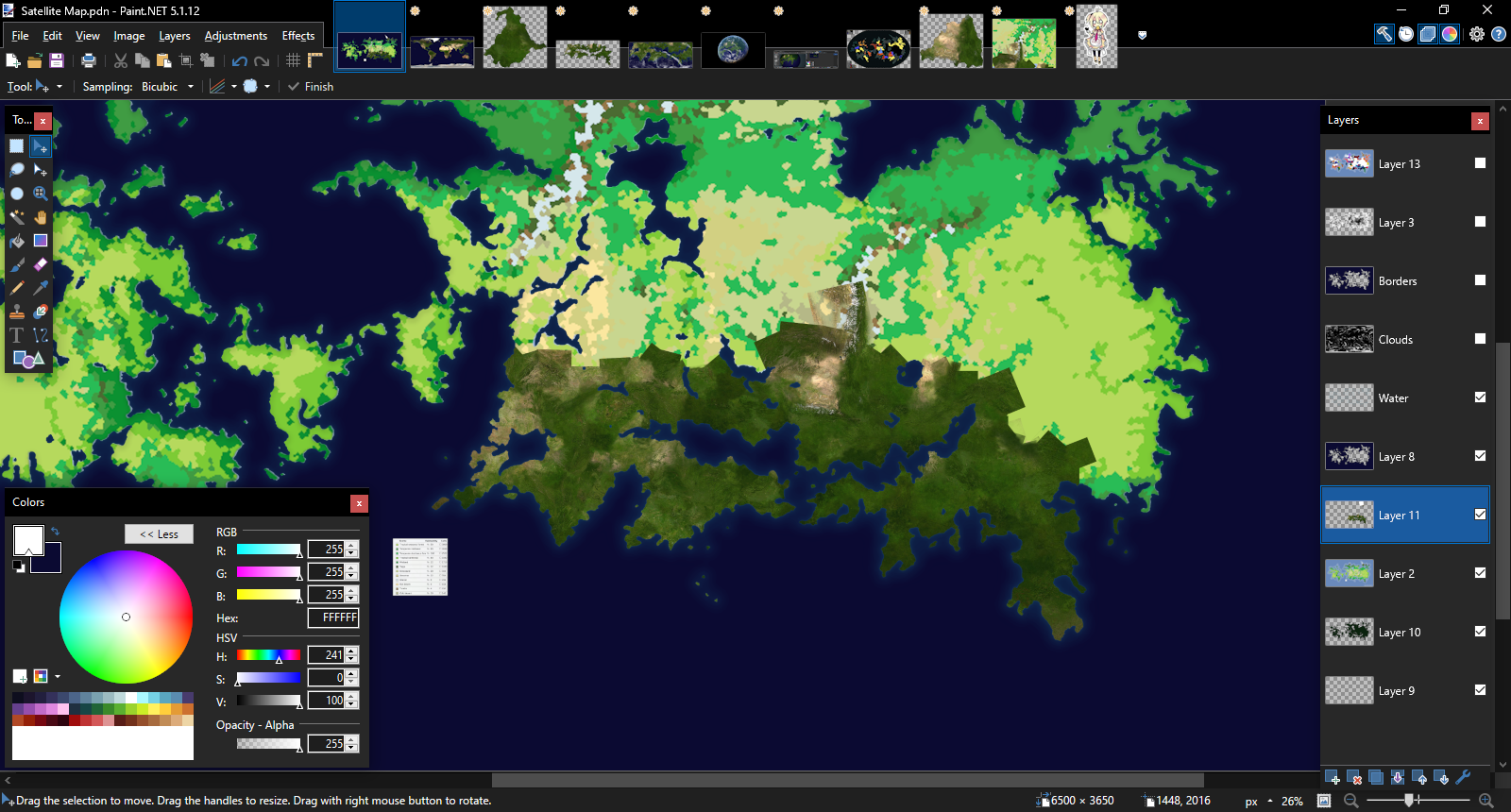Select the Lasso Select tool
This screenshot has width=1511, height=812.
coord(17,170)
